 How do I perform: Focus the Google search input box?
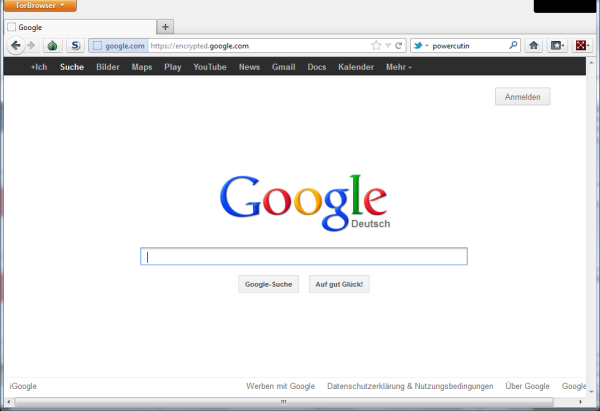(x=304, y=256)
